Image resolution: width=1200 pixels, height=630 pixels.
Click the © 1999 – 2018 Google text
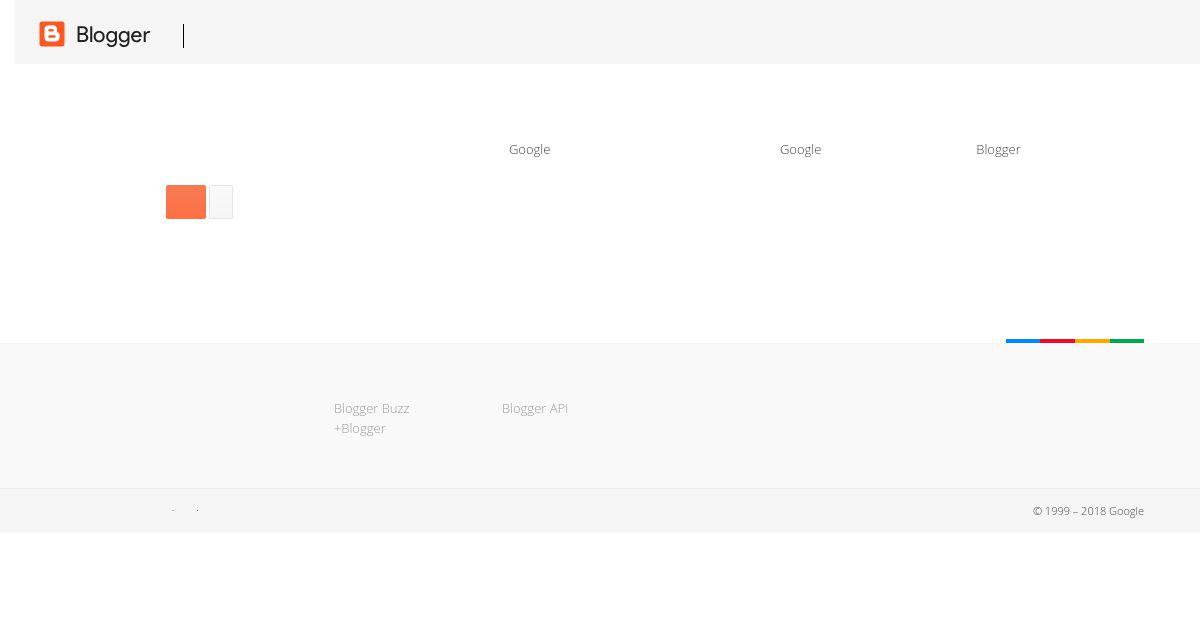pos(1088,511)
